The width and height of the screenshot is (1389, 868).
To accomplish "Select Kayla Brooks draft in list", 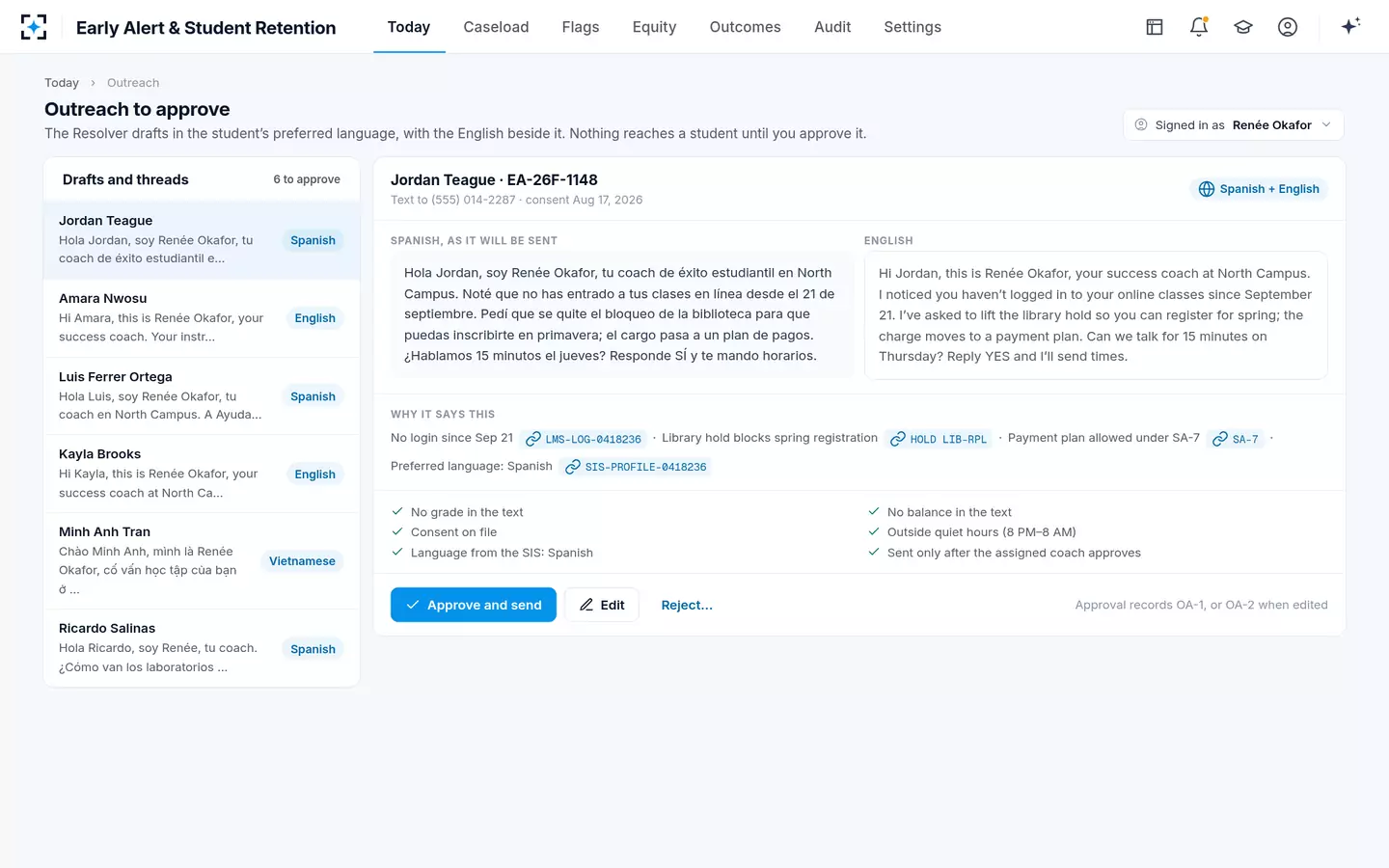I will click(202, 474).
